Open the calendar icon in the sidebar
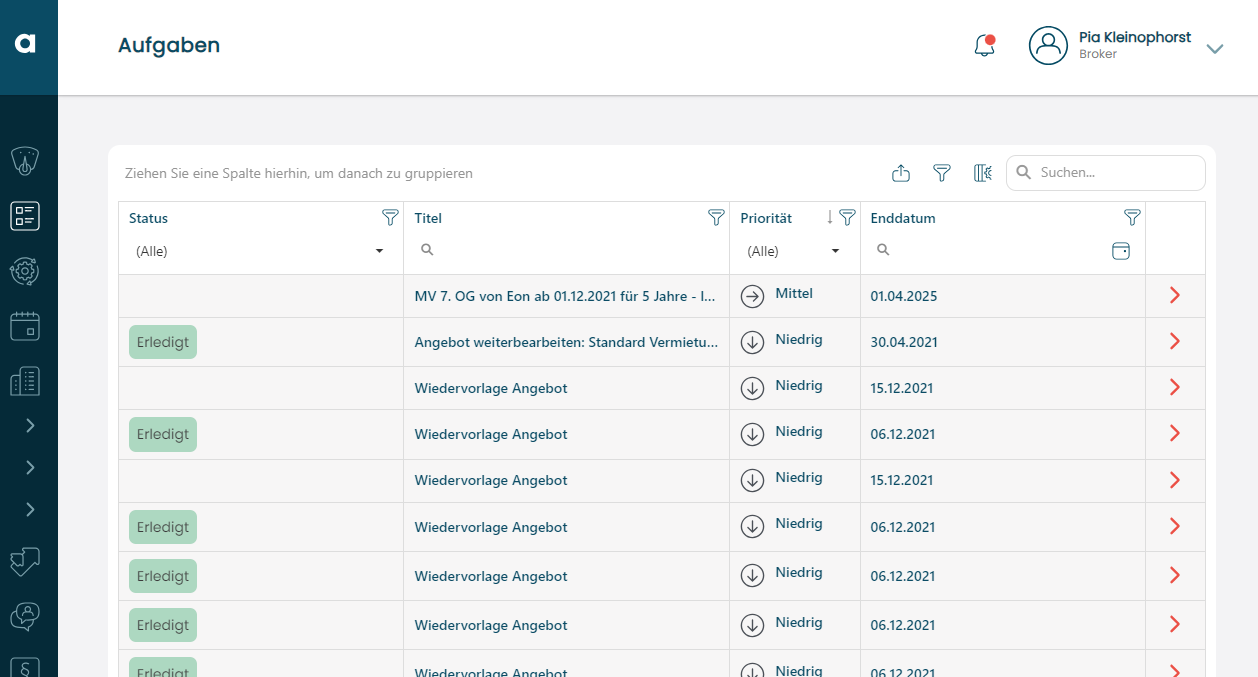The image size is (1258, 677). point(25,326)
